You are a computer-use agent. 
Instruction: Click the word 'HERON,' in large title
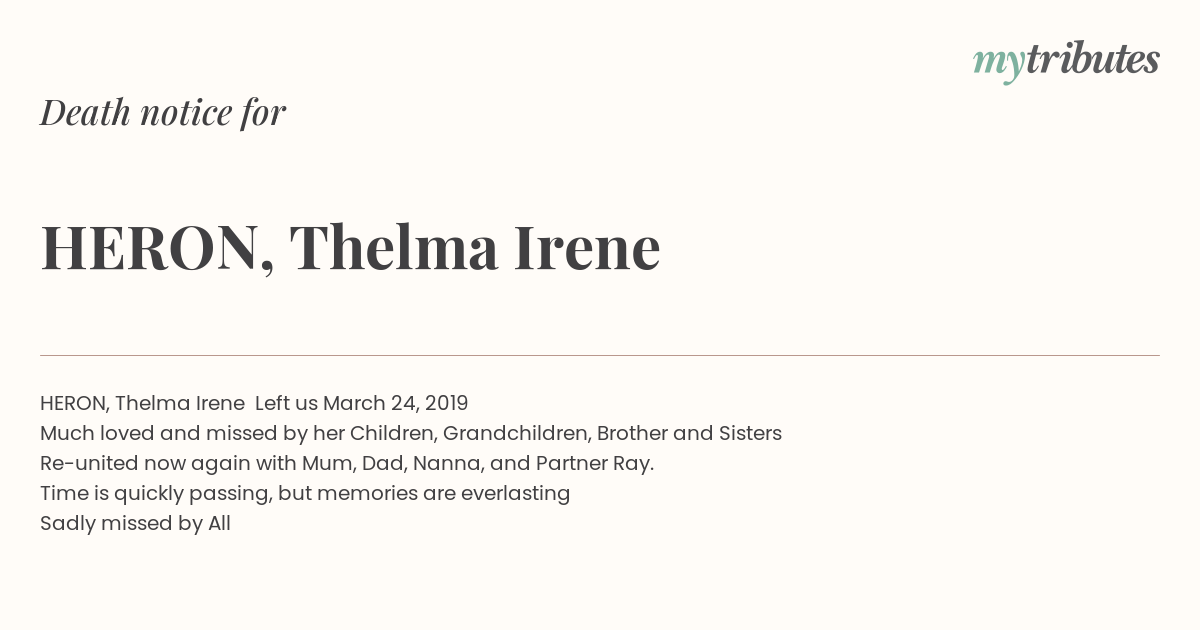[x=158, y=248]
